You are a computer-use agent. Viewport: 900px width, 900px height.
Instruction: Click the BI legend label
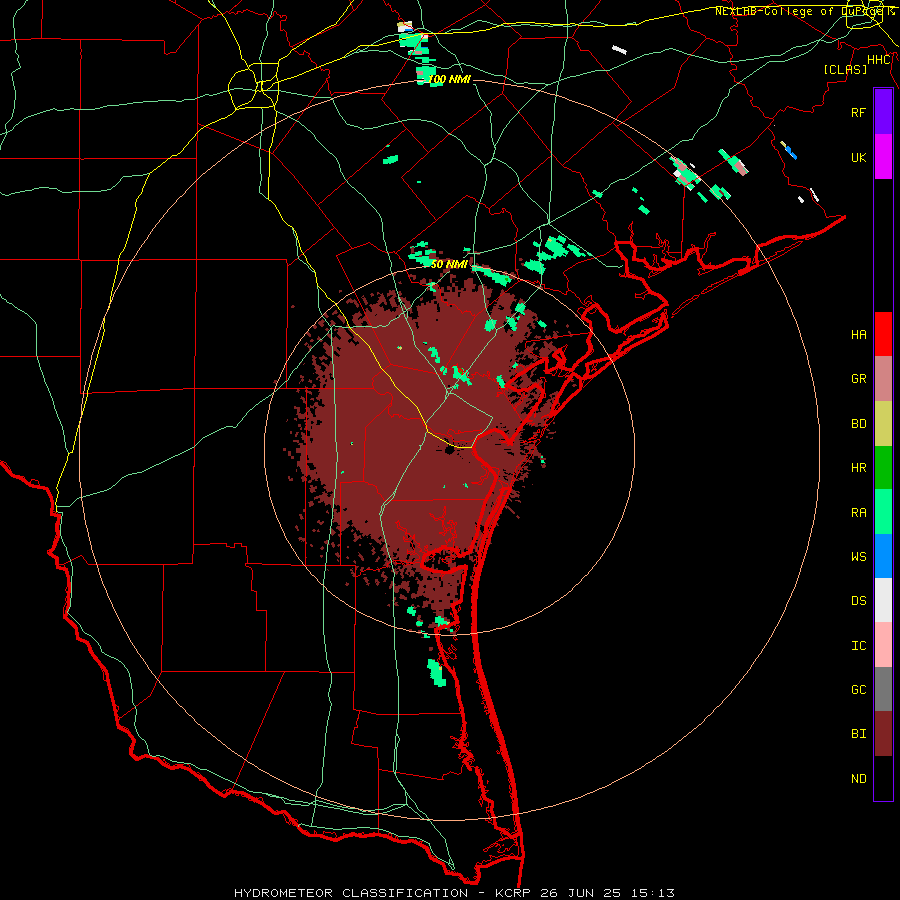(859, 734)
